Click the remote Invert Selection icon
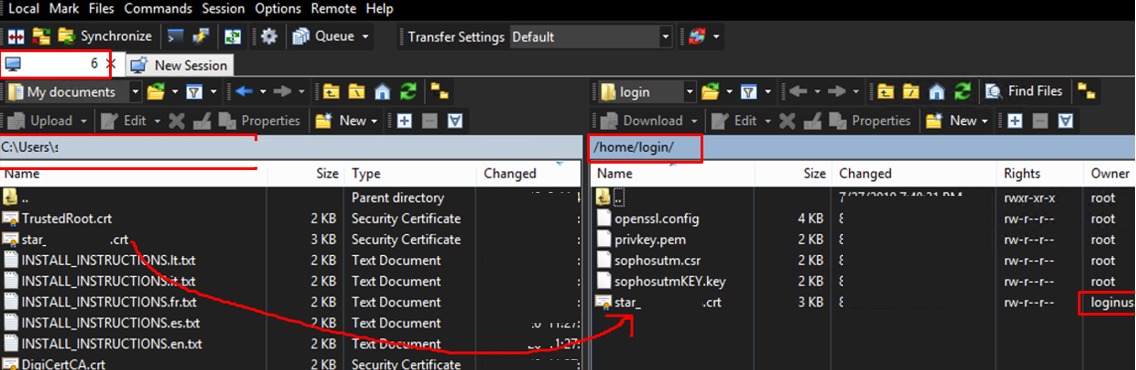 pyautogui.click(x=1066, y=120)
